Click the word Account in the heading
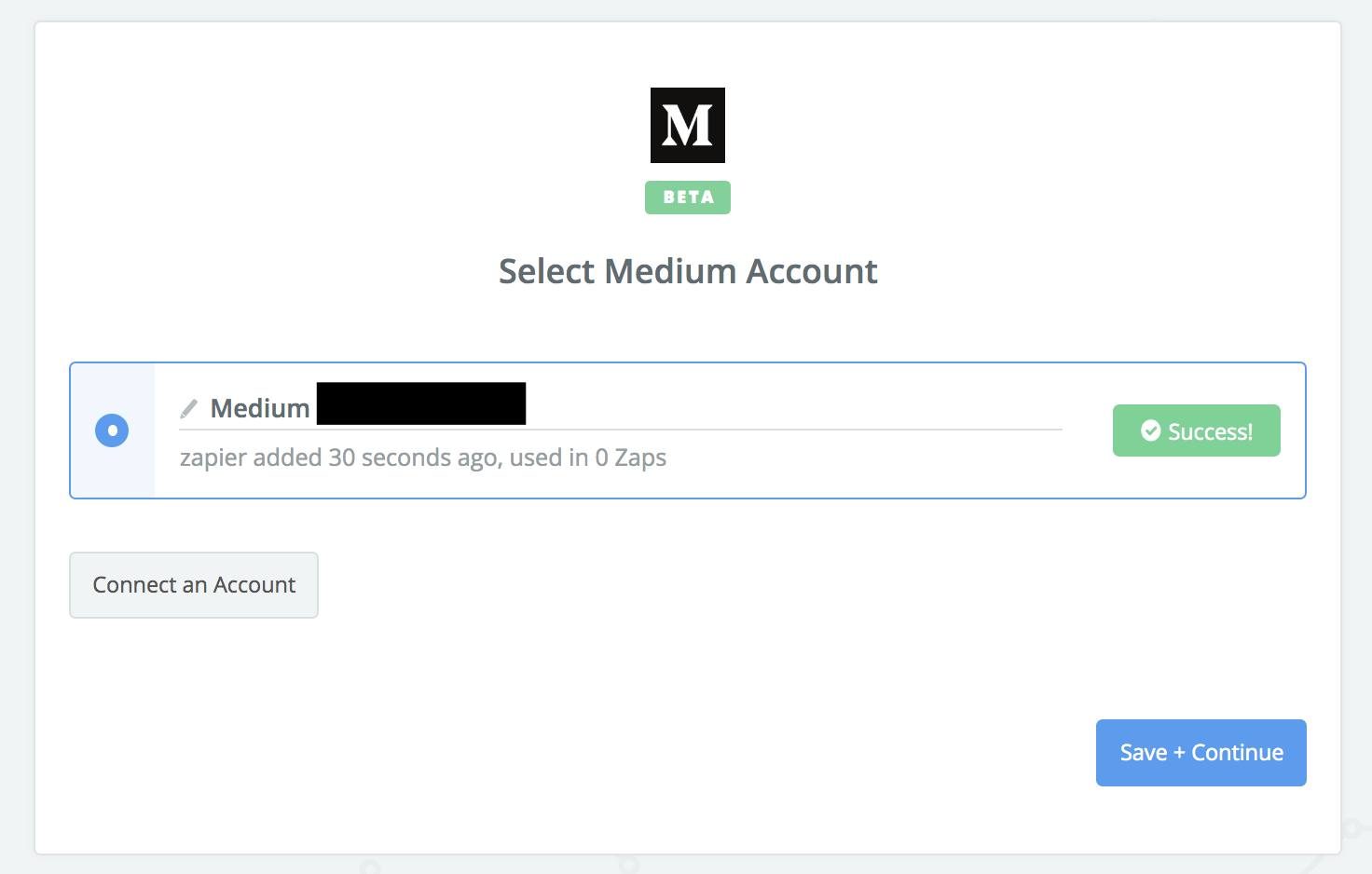 pos(811,271)
